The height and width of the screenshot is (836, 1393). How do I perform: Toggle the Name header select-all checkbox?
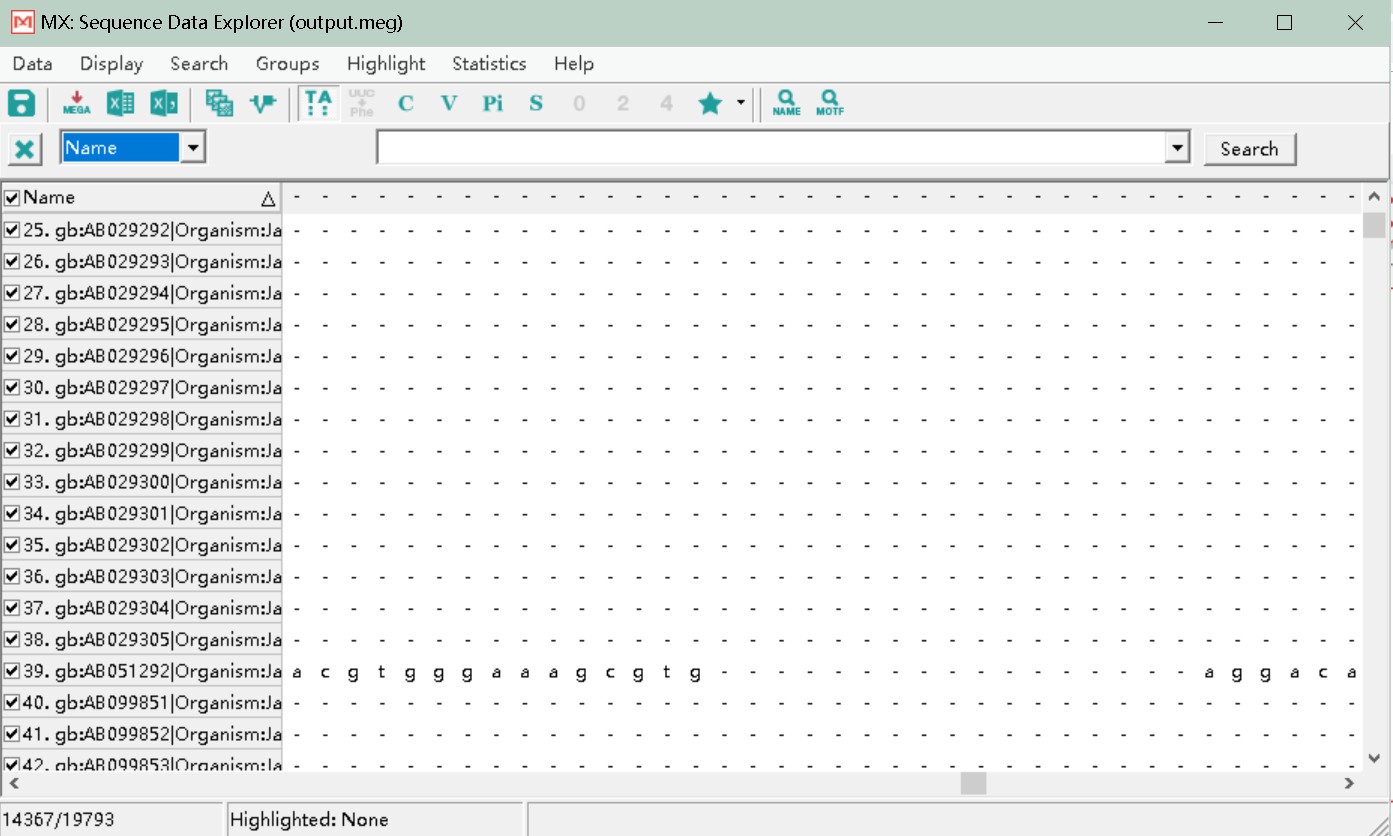tap(12, 198)
